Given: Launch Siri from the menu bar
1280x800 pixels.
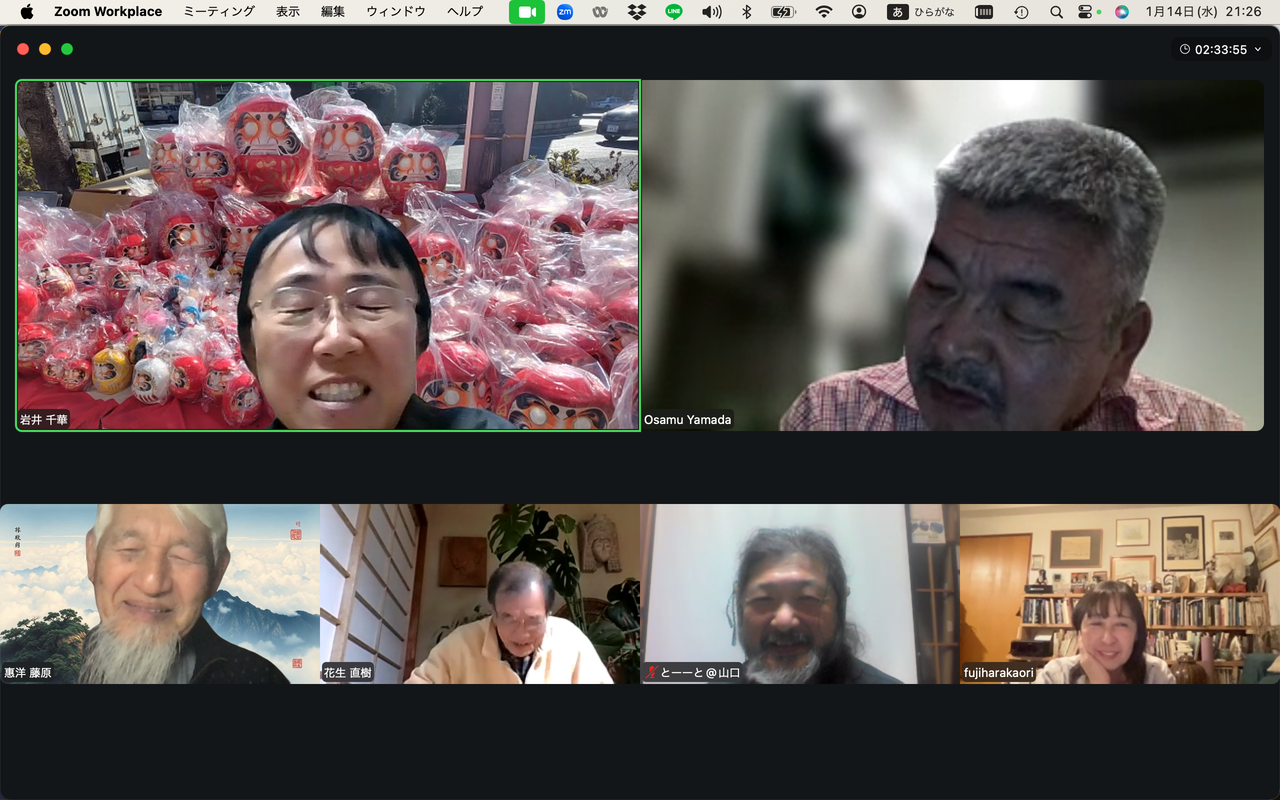Looking at the screenshot, I should coord(1122,12).
